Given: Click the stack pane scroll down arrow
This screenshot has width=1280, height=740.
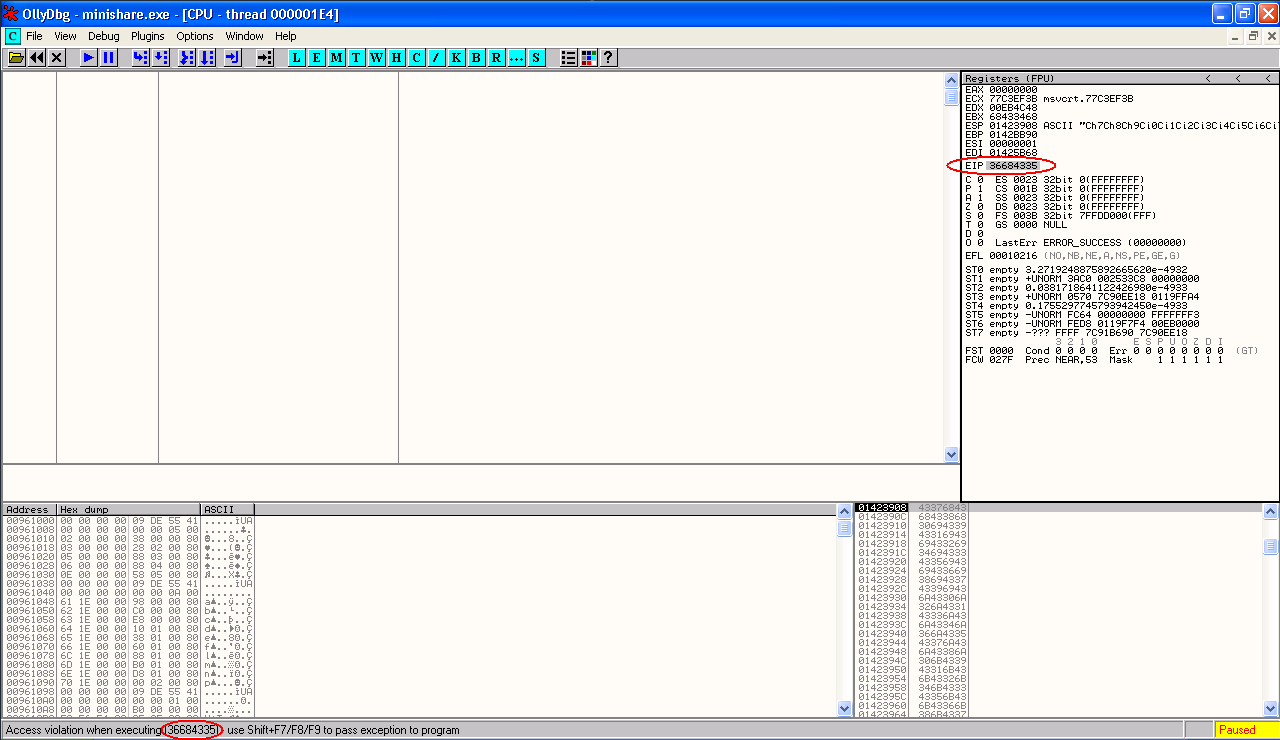Looking at the screenshot, I should pyautogui.click(x=1270, y=709).
